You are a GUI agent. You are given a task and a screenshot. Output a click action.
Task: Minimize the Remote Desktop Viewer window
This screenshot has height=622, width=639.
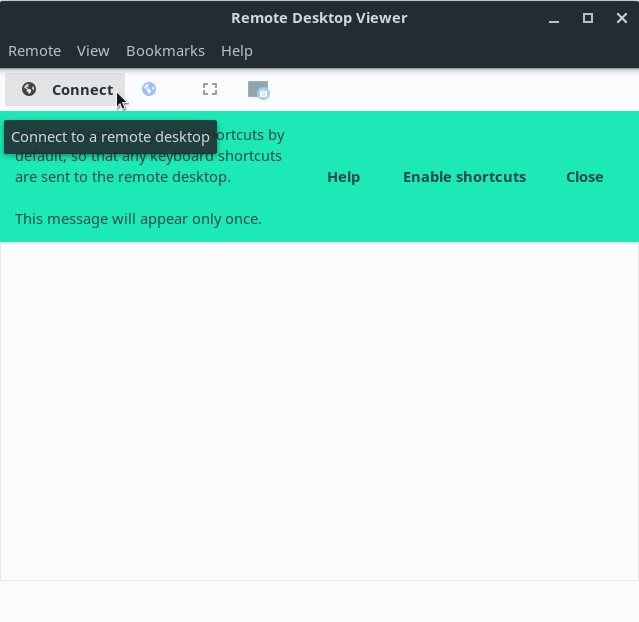[x=554, y=18]
